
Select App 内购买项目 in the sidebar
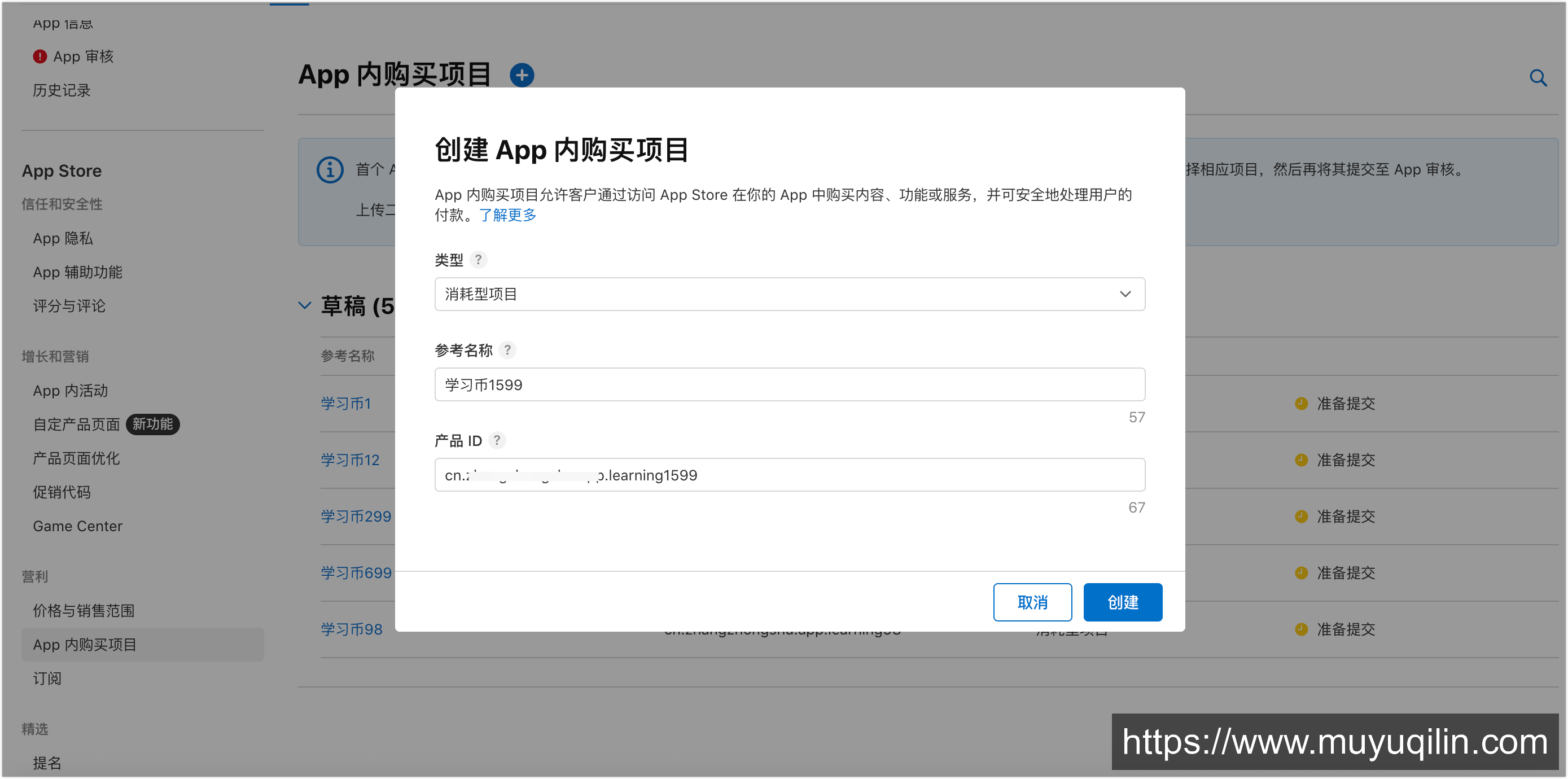tap(142, 645)
